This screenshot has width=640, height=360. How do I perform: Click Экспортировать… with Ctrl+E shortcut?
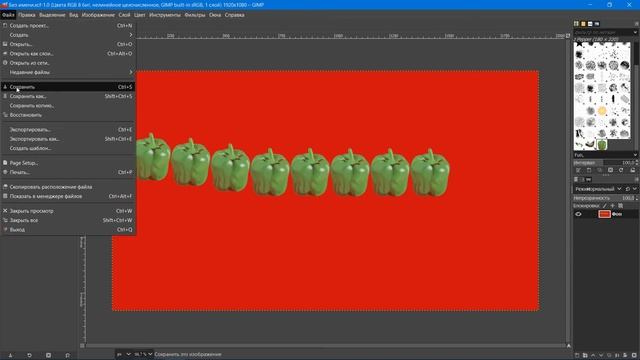point(68,130)
